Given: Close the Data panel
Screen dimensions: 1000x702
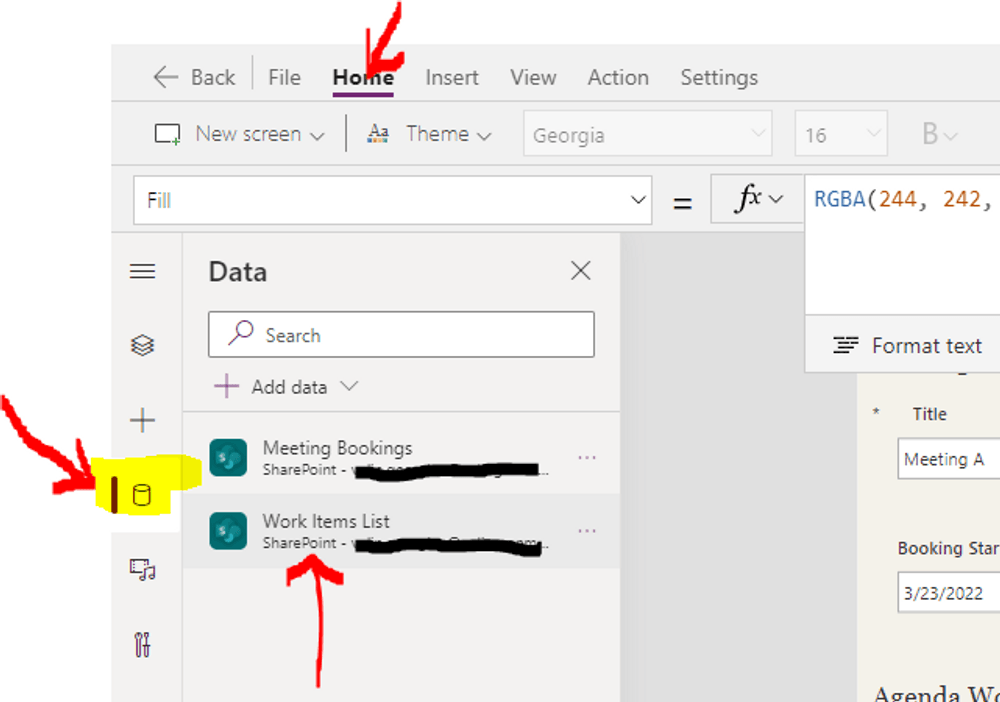Looking at the screenshot, I should tap(581, 270).
